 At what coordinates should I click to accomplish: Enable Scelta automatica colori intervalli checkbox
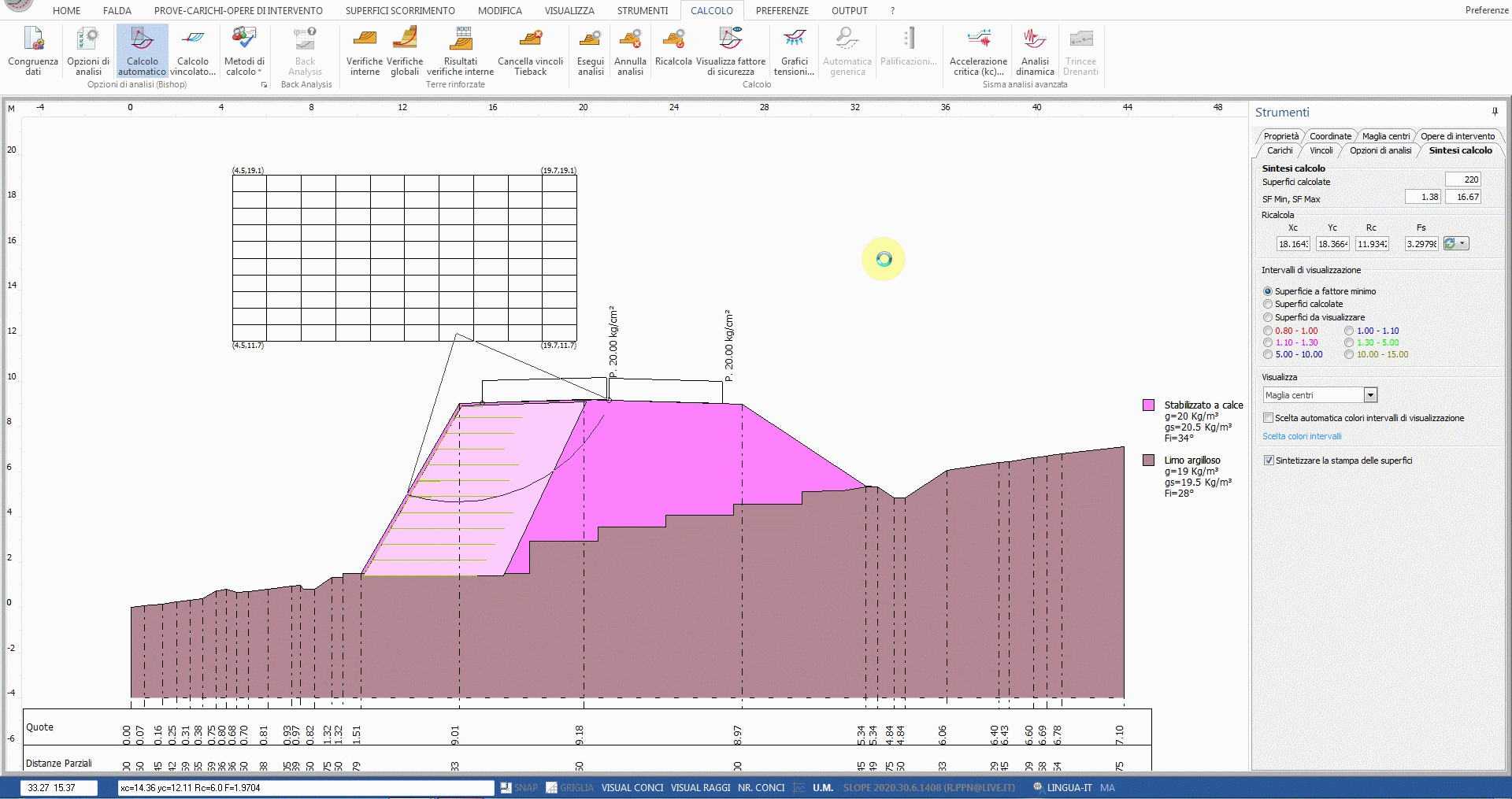(x=1268, y=418)
